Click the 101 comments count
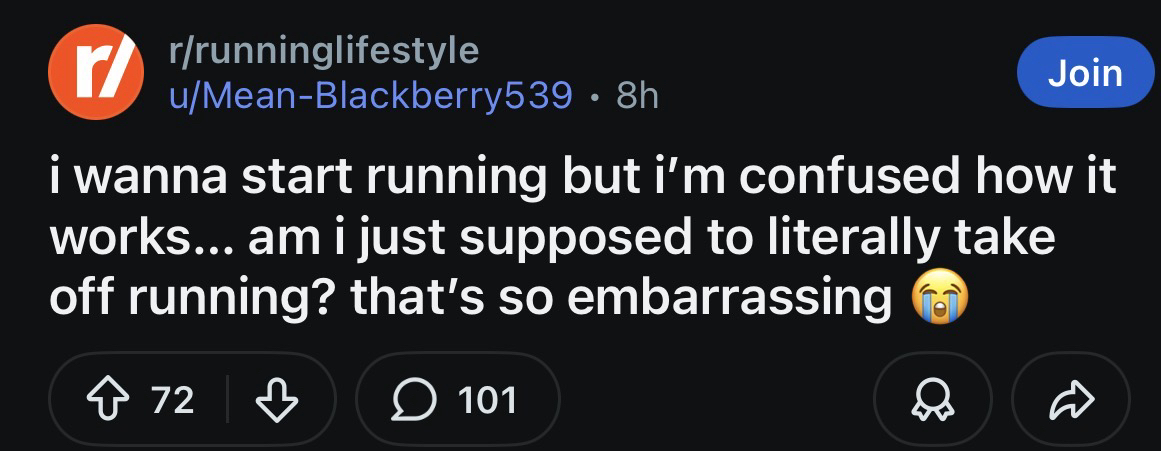The height and width of the screenshot is (451, 1161). [x=488, y=401]
